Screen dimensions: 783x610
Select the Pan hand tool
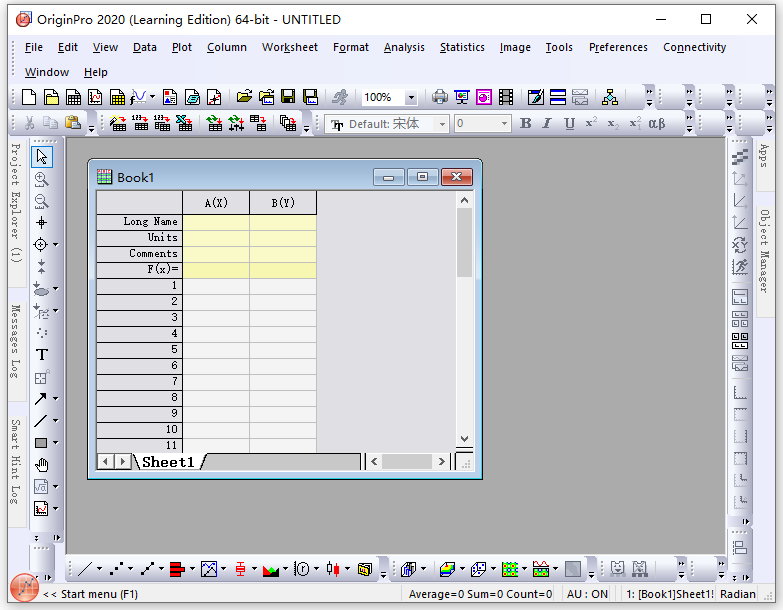tap(41, 465)
